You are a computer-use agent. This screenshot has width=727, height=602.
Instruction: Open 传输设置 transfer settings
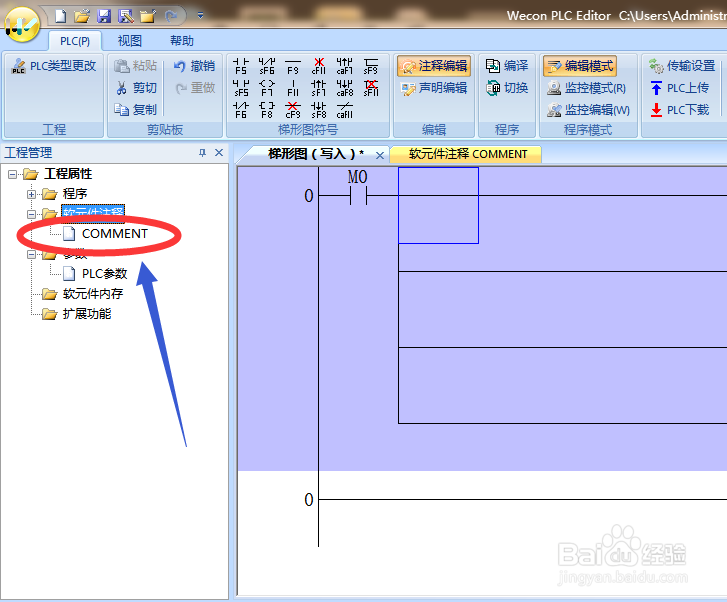682,66
